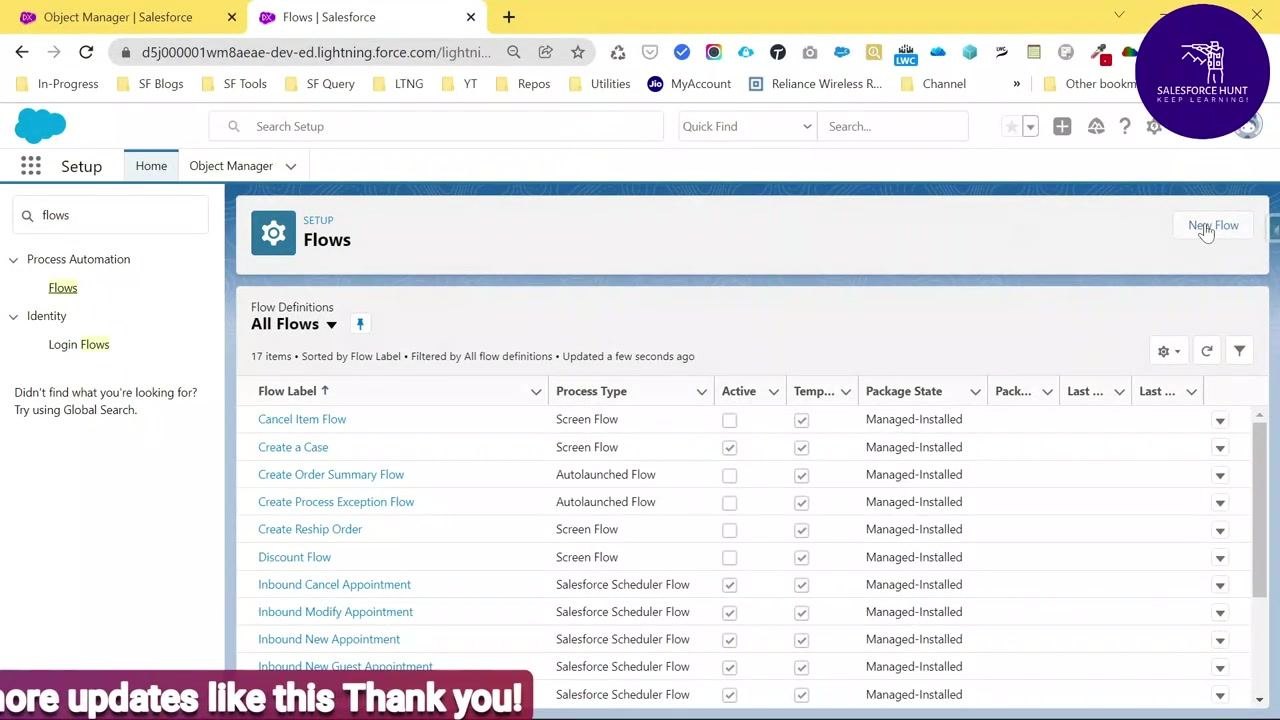1280x720 pixels.
Task: Click the favorites star in Salesforce header
Action: click(1011, 126)
